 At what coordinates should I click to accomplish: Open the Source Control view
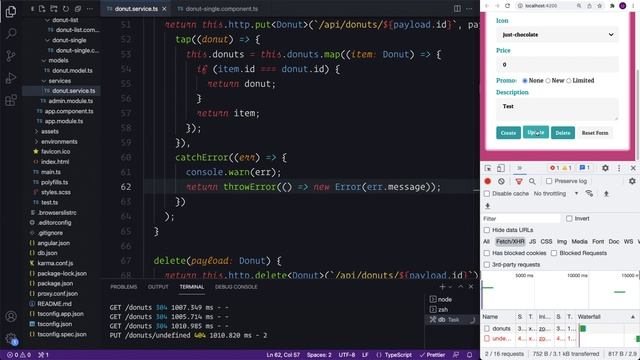[x=11, y=56]
